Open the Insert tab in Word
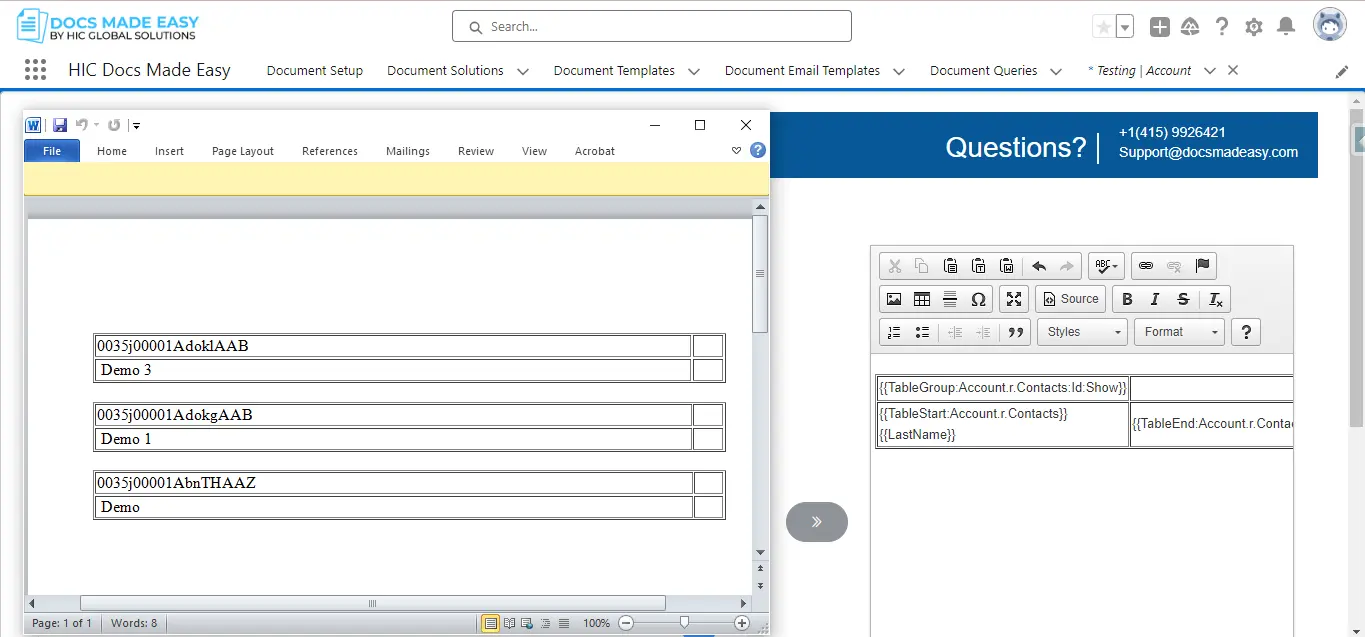 click(169, 151)
